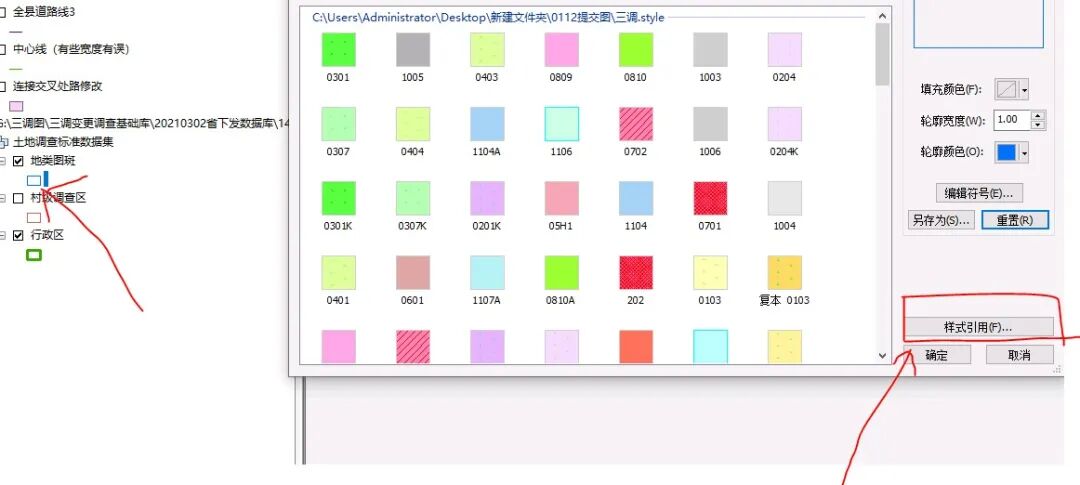This screenshot has width=1080, height=485.
Task: Click the blue 轮廓颜色 color swatch
Action: [x=1006, y=152]
